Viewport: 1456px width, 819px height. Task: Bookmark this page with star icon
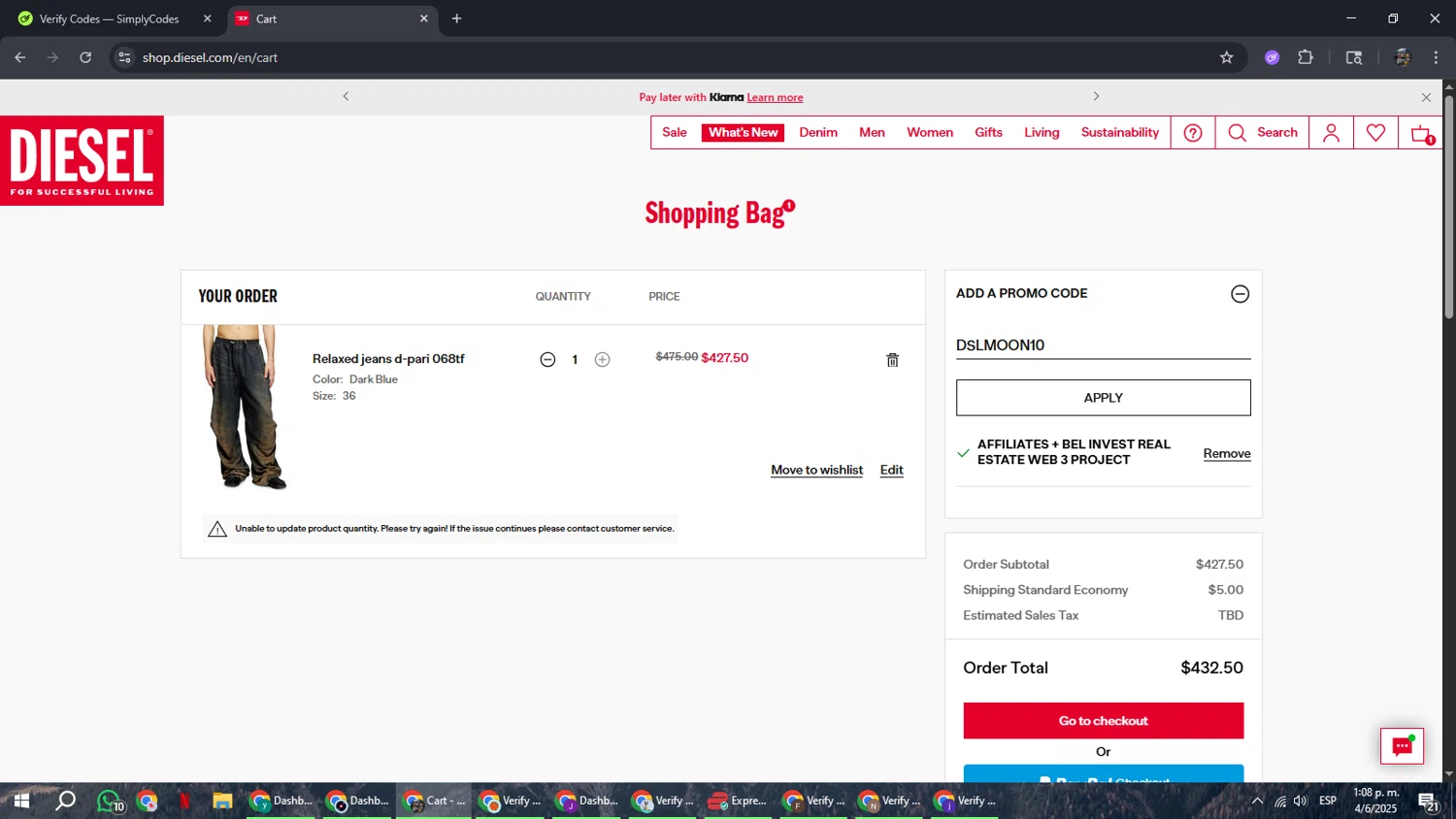(x=1226, y=57)
